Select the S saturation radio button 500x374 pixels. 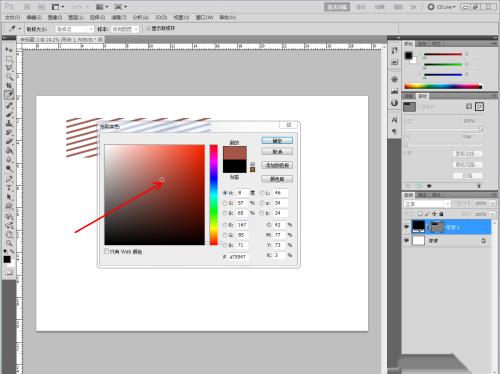tap(225, 203)
